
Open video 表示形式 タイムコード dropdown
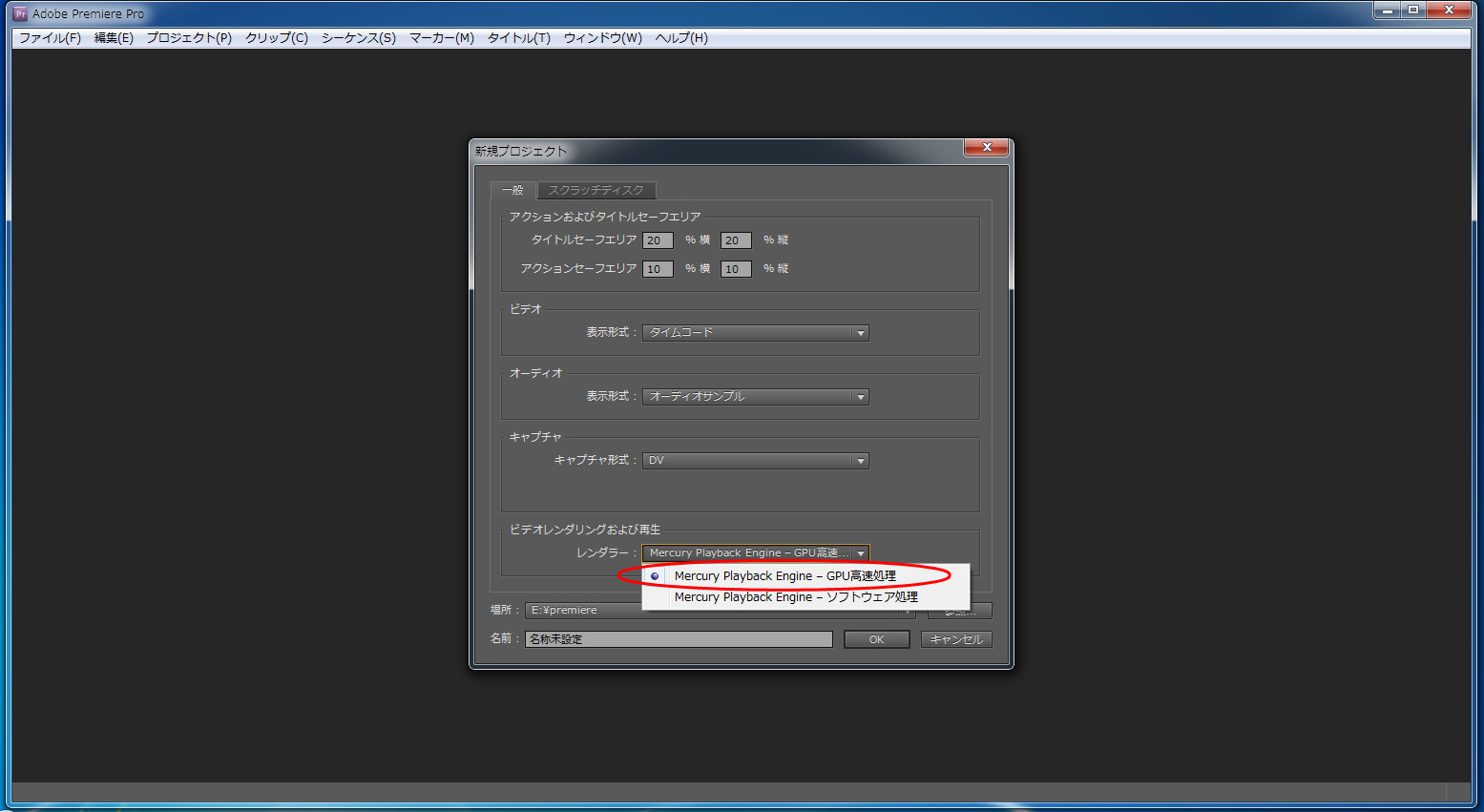click(756, 333)
